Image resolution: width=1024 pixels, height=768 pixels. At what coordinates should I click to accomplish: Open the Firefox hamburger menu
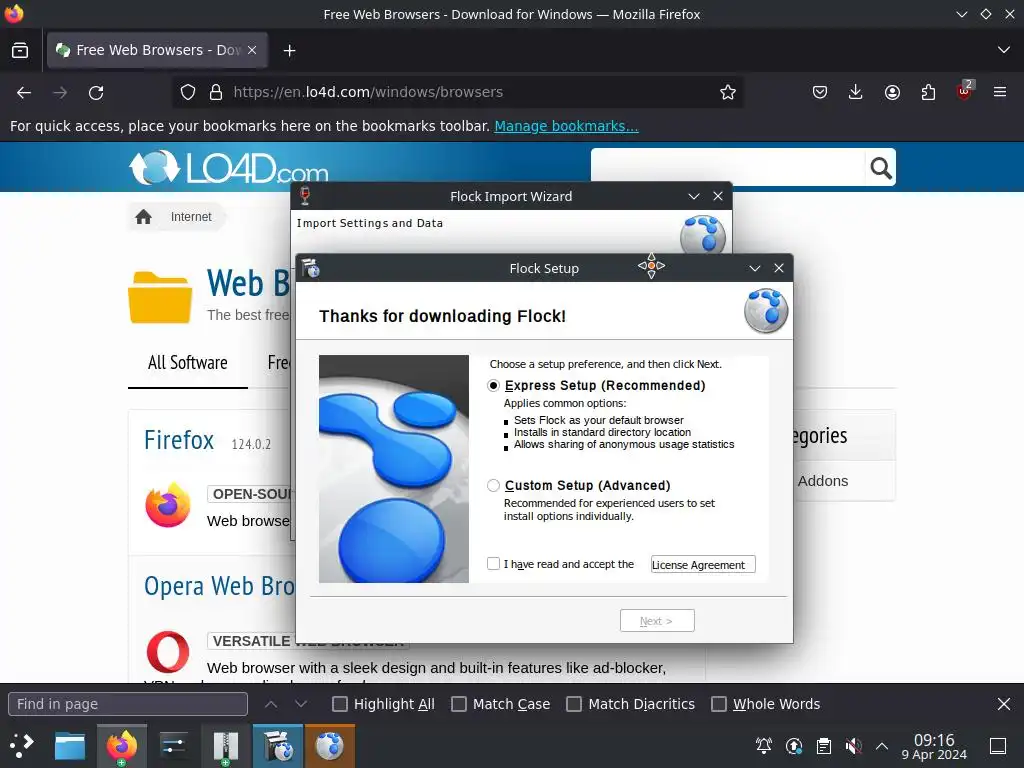coord(1000,92)
